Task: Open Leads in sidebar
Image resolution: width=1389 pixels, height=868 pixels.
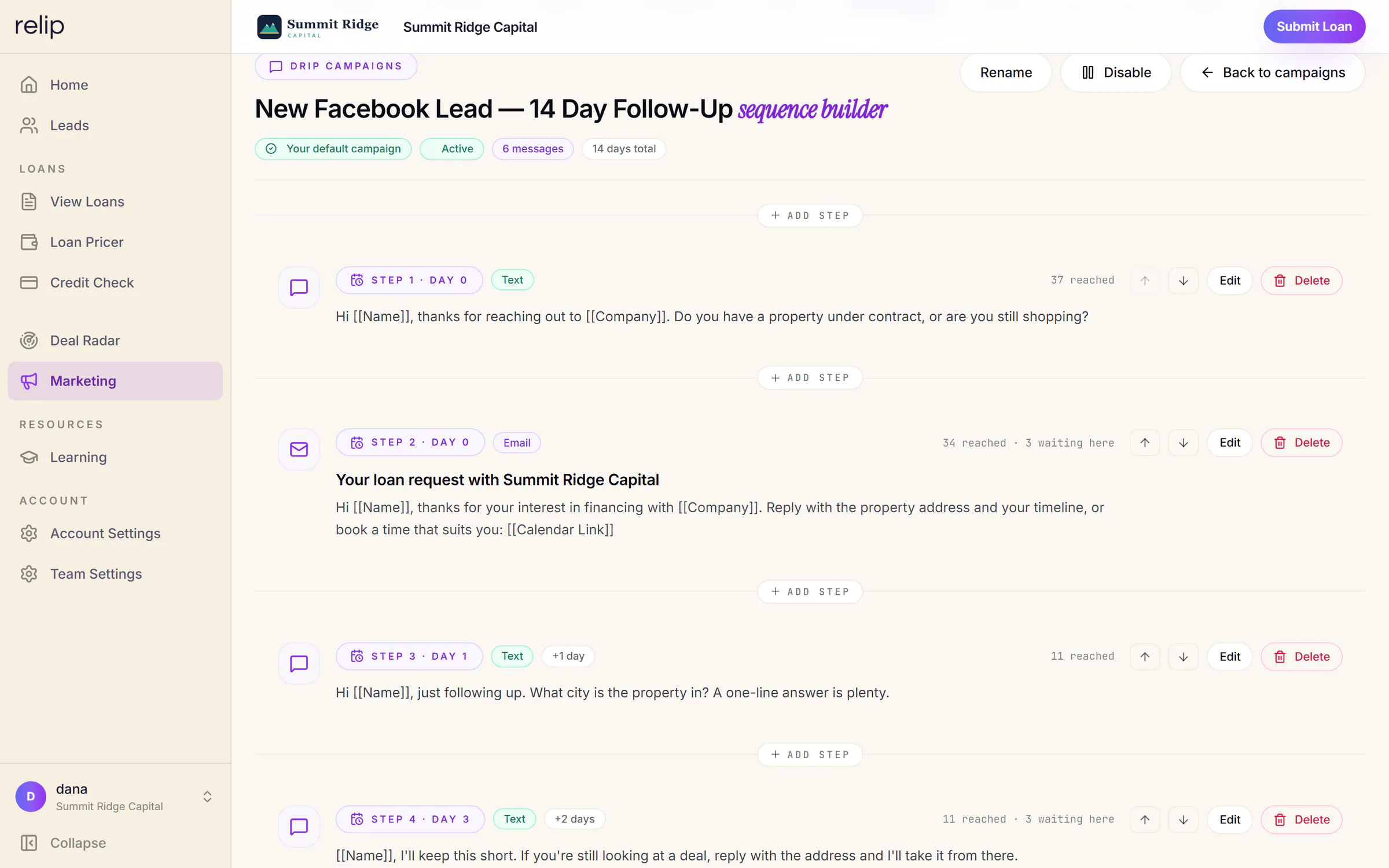Action: 115,126
